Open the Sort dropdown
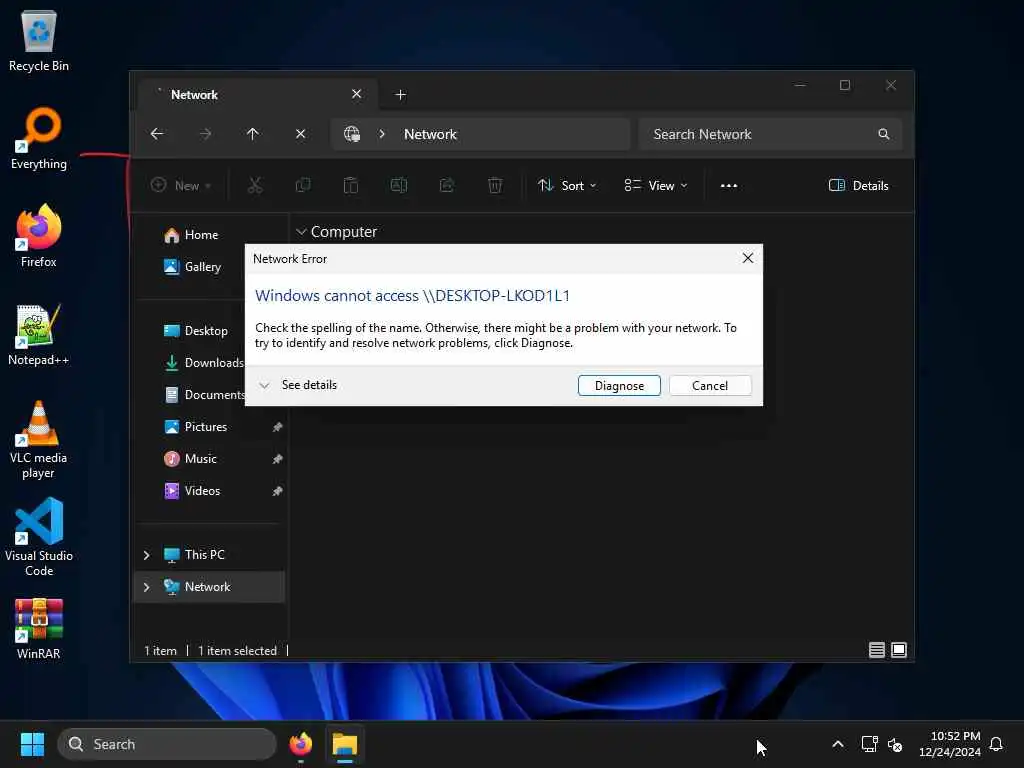1024x768 pixels. (x=567, y=185)
